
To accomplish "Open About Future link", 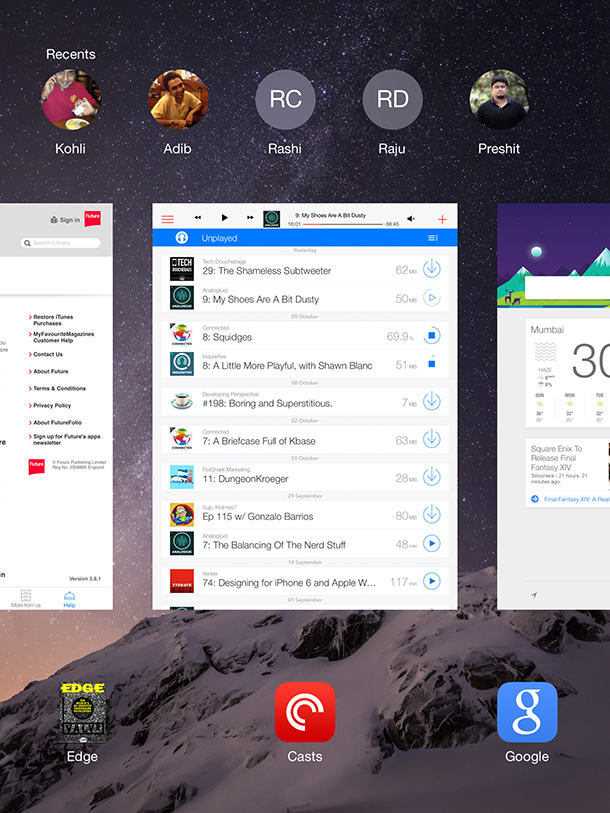I will click(51, 371).
